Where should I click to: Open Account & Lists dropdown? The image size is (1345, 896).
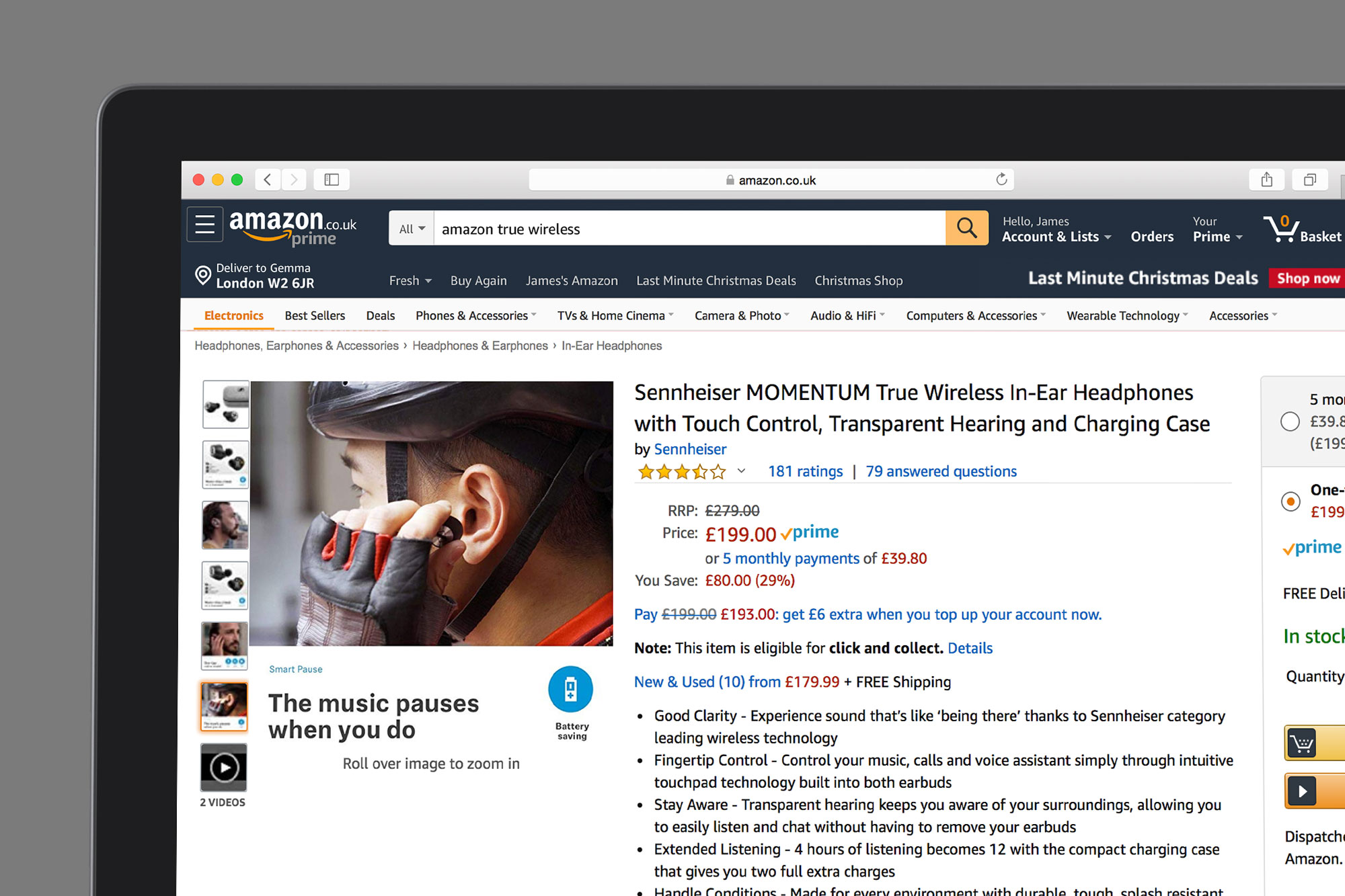point(1056,237)
